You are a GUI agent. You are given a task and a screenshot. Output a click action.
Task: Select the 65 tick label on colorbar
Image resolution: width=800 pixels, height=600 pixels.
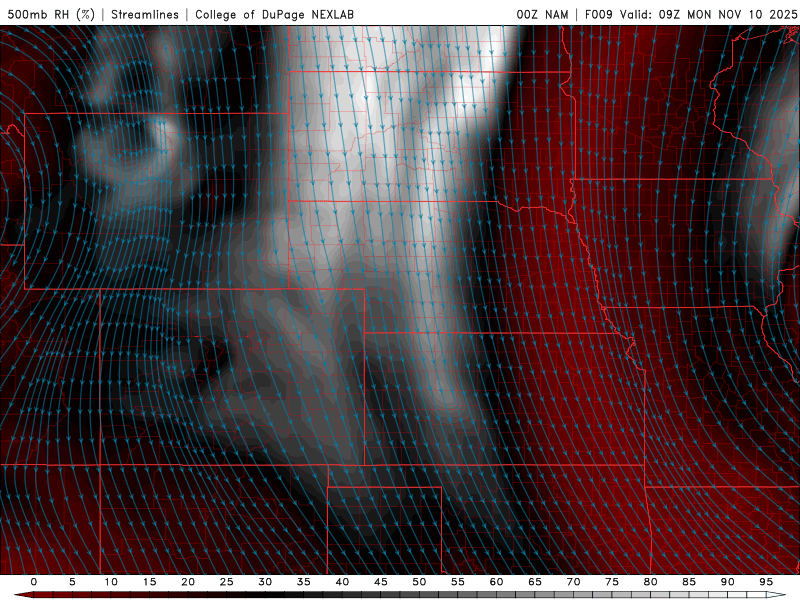click(535, 582)
